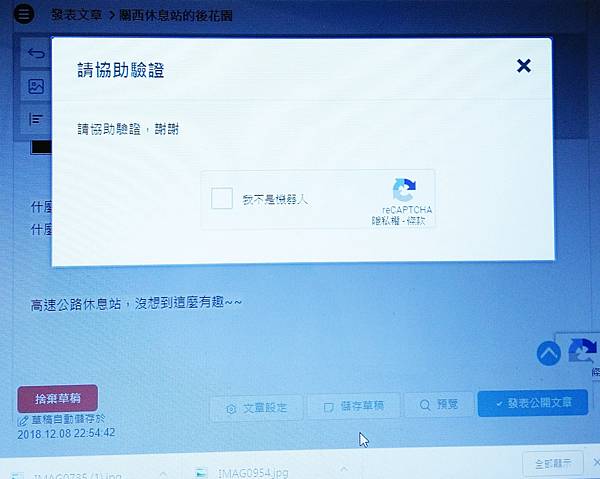Expand the IMAG0954.jpg download chevron
The height and width of the screenshot is (479, 600).
point(344,470)
